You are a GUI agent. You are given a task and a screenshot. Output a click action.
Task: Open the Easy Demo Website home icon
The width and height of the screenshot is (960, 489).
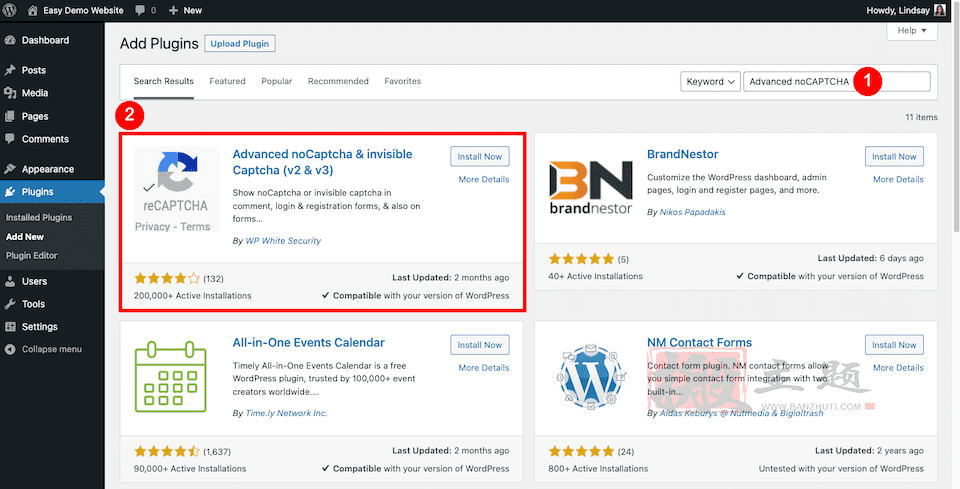[32, 10]
